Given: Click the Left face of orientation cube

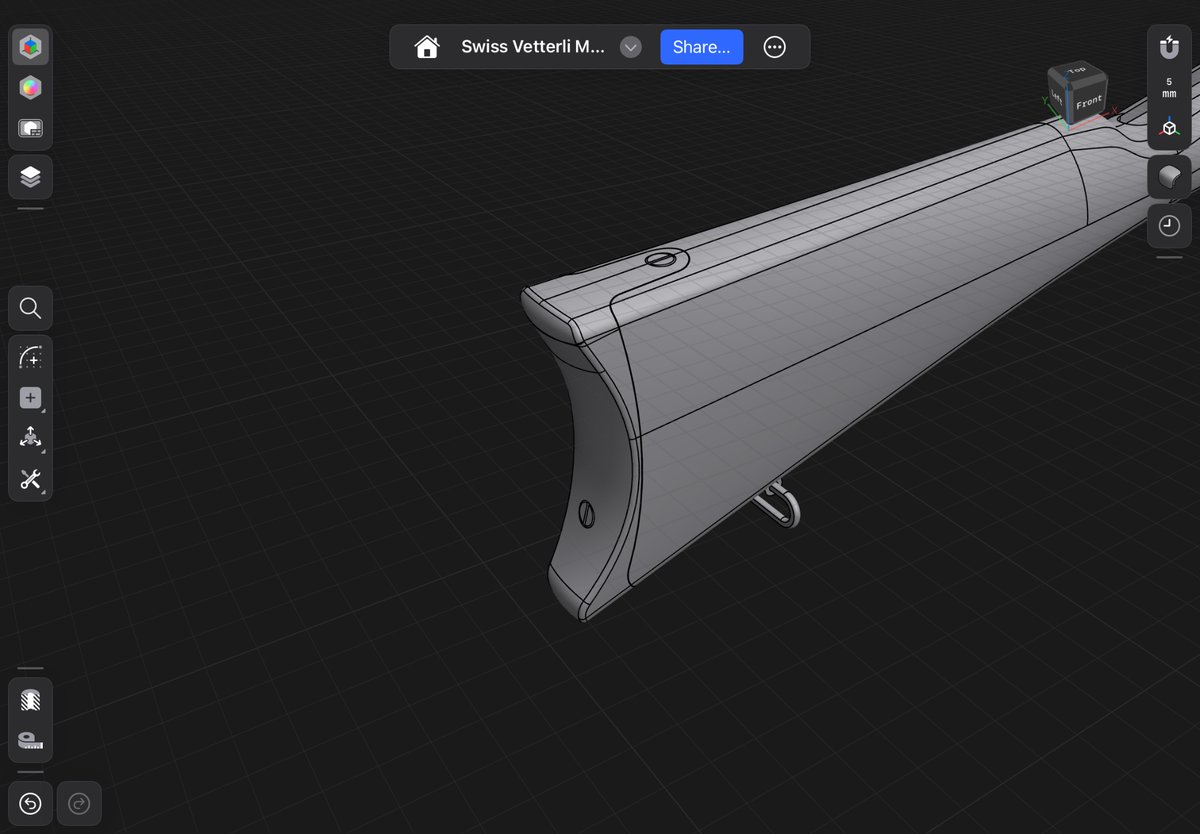Looking at the screenshot, I should (1058, 97).
